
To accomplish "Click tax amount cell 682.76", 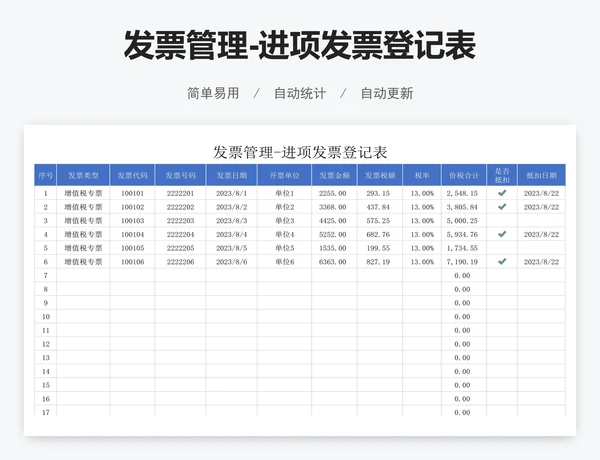I will point(378,234).
